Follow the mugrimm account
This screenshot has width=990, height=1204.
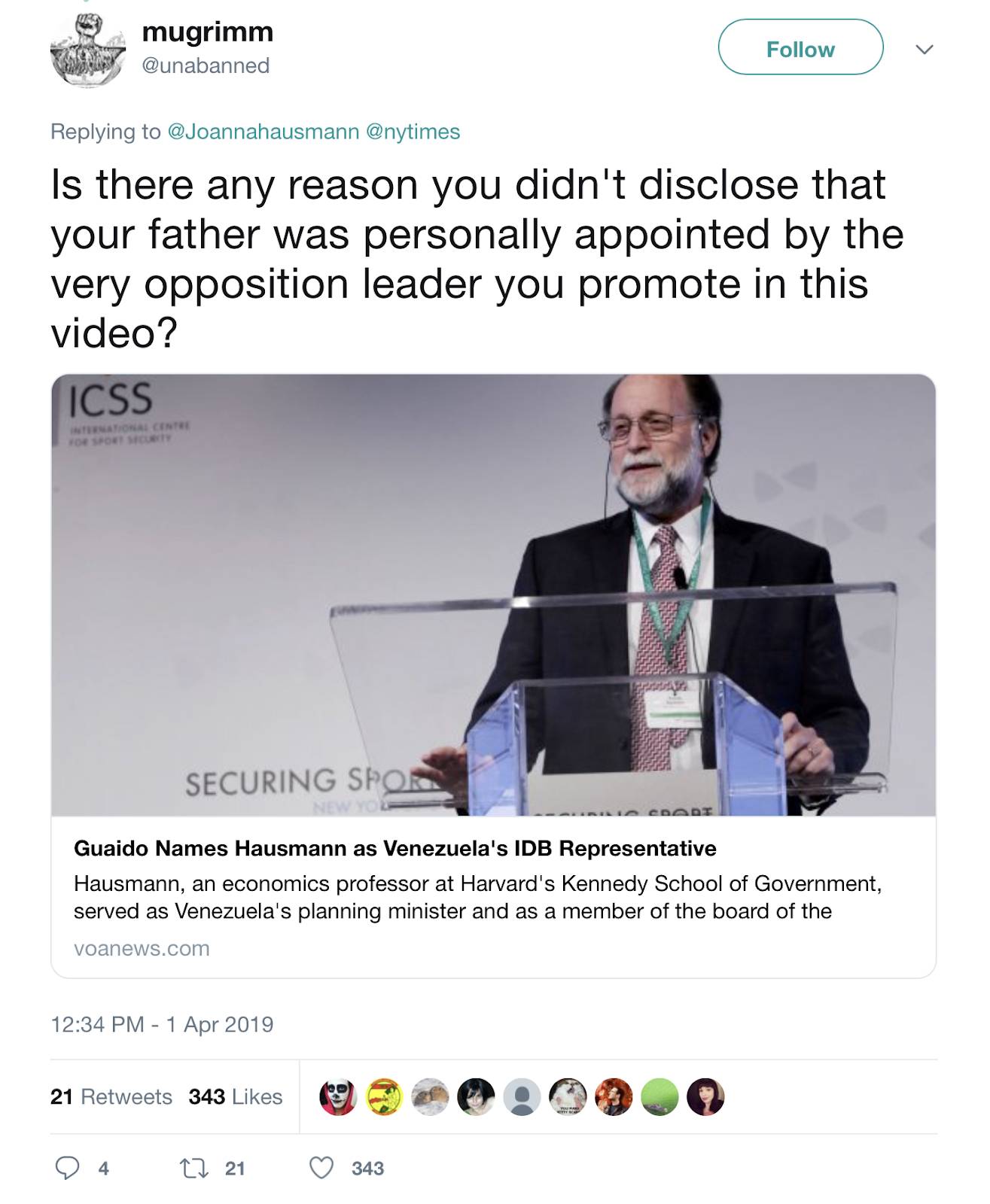[x=800, y=47]
